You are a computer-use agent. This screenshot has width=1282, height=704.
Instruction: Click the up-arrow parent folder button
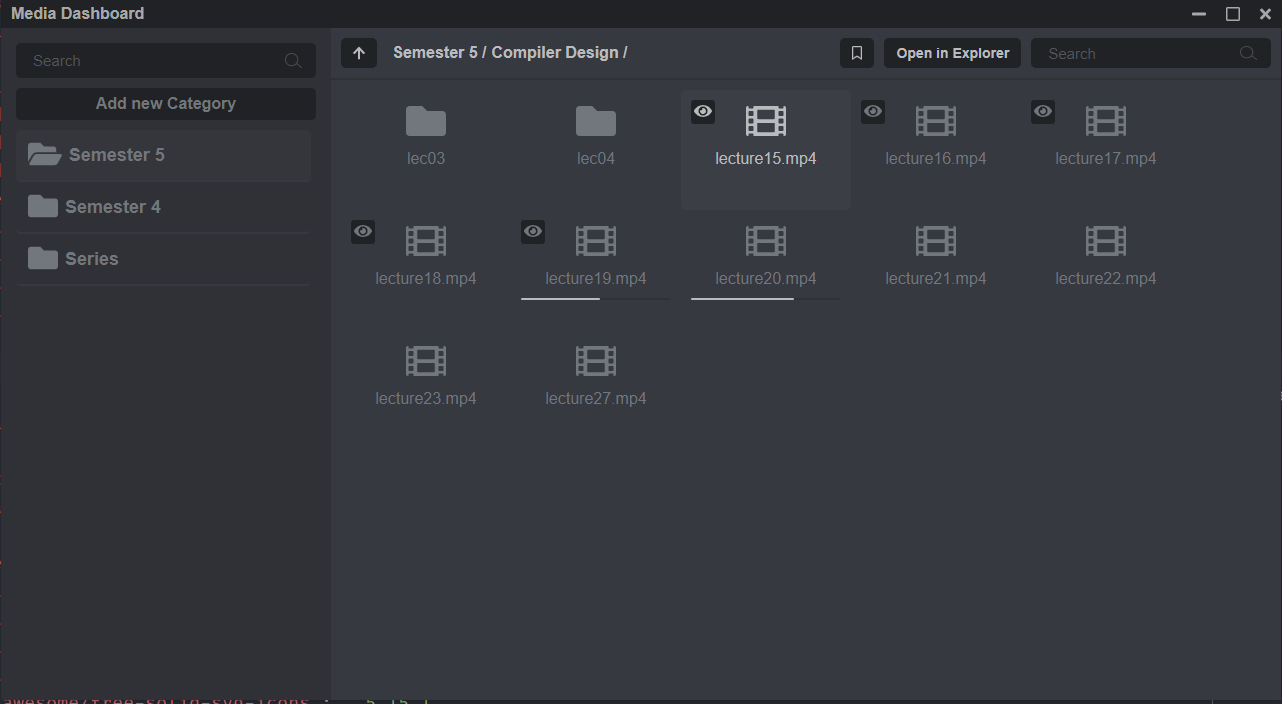click(359, 53)
